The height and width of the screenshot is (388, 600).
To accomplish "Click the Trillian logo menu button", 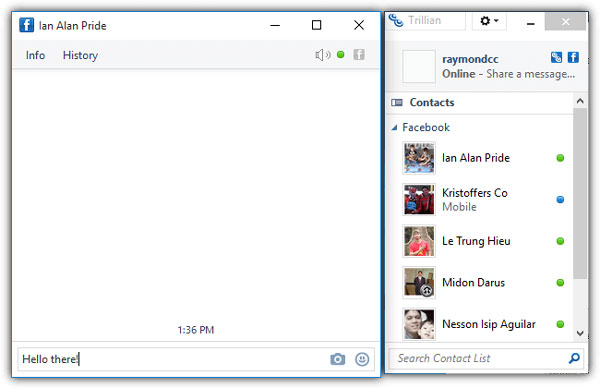I will (426, 21).
